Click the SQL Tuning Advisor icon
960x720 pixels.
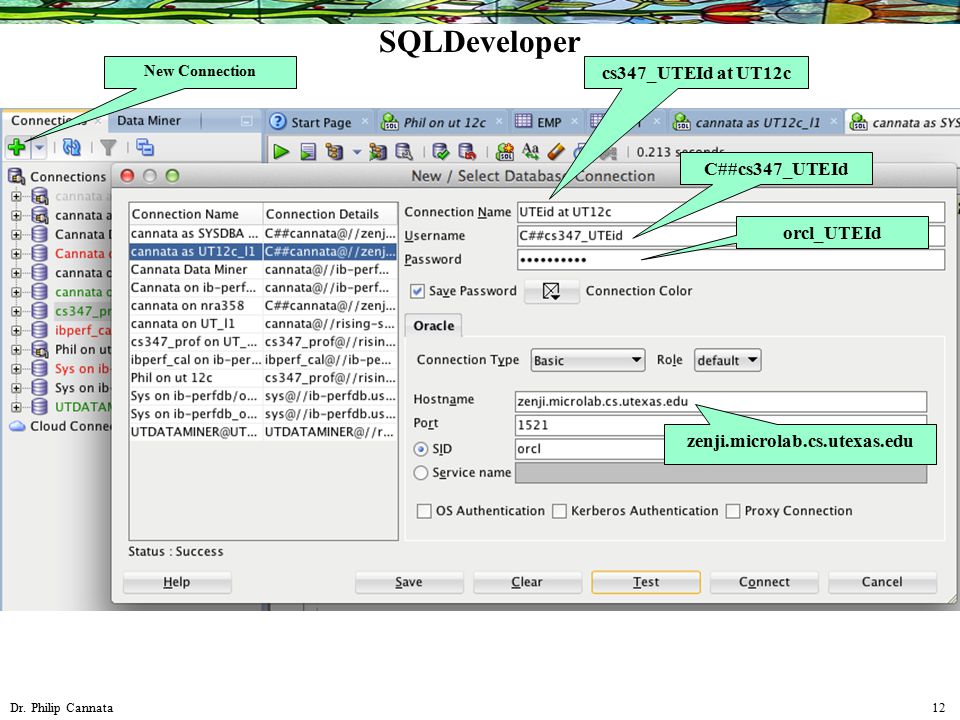403,151
